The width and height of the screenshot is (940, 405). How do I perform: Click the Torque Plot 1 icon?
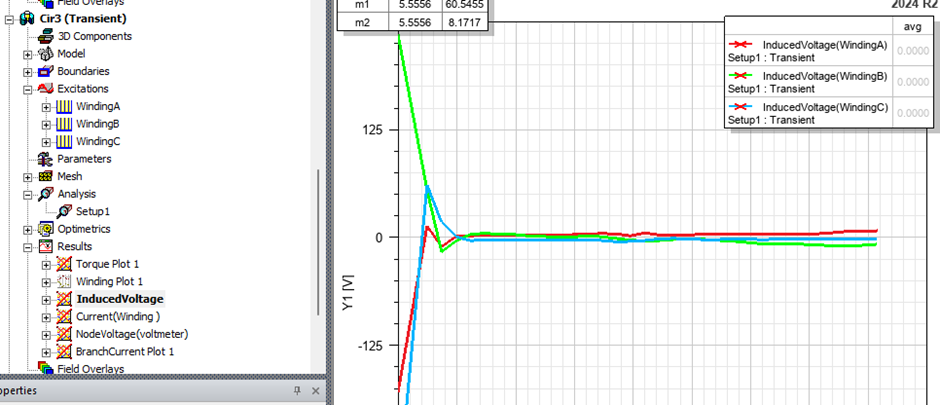pos(64,264)
